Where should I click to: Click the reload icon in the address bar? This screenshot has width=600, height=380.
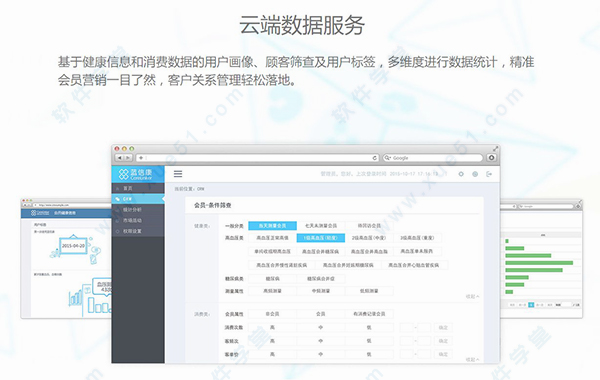(375, 158)
